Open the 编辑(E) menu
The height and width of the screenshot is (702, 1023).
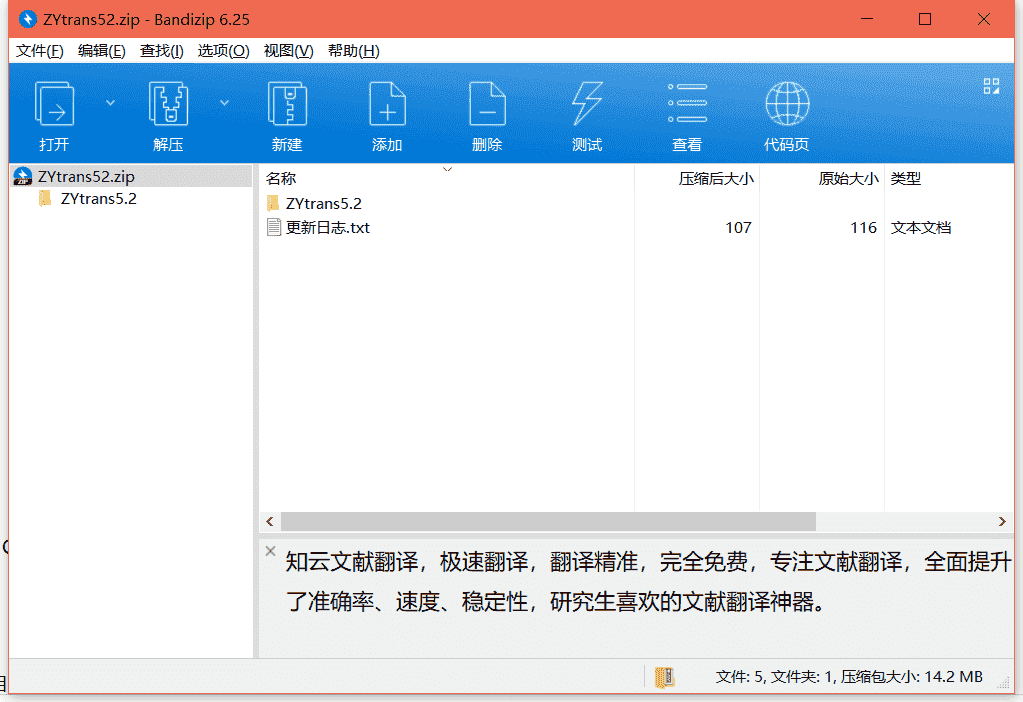[x=101, y=51]
